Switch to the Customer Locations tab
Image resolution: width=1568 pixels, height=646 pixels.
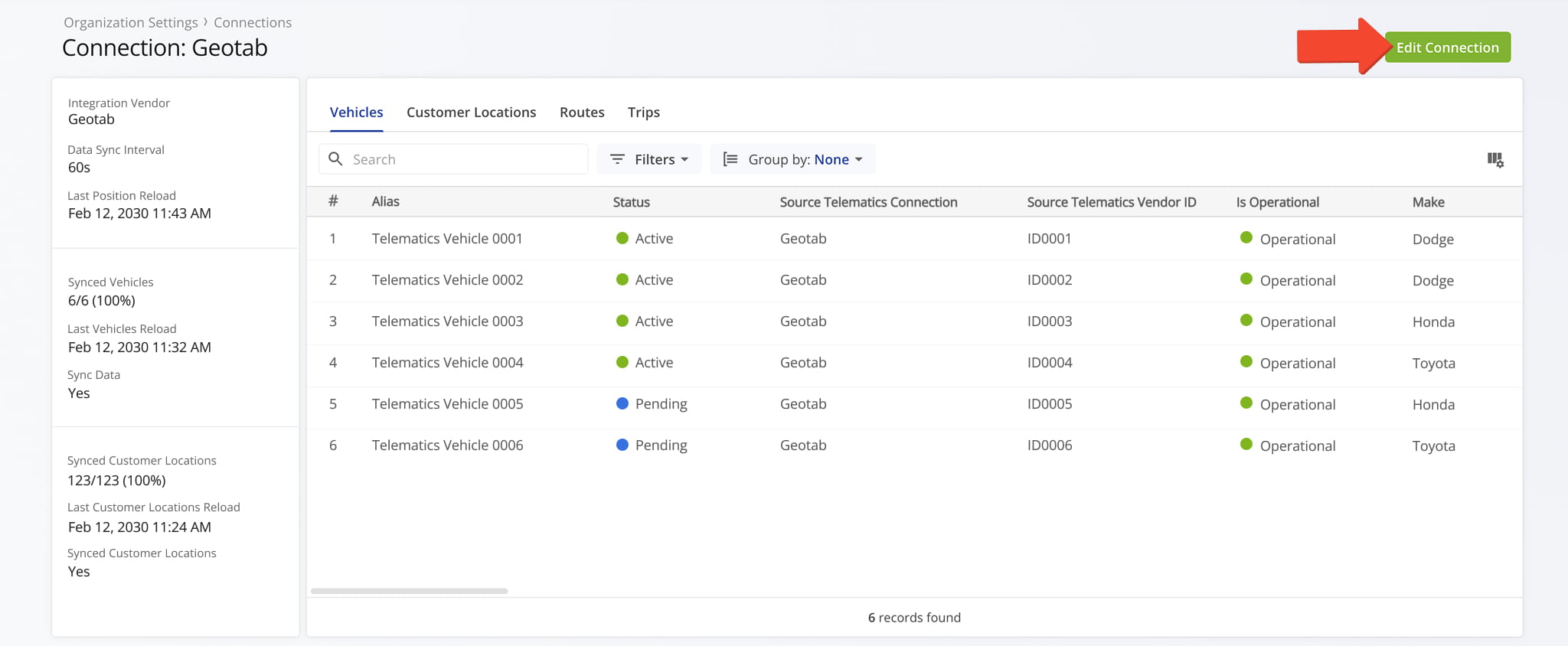point(471,113)
